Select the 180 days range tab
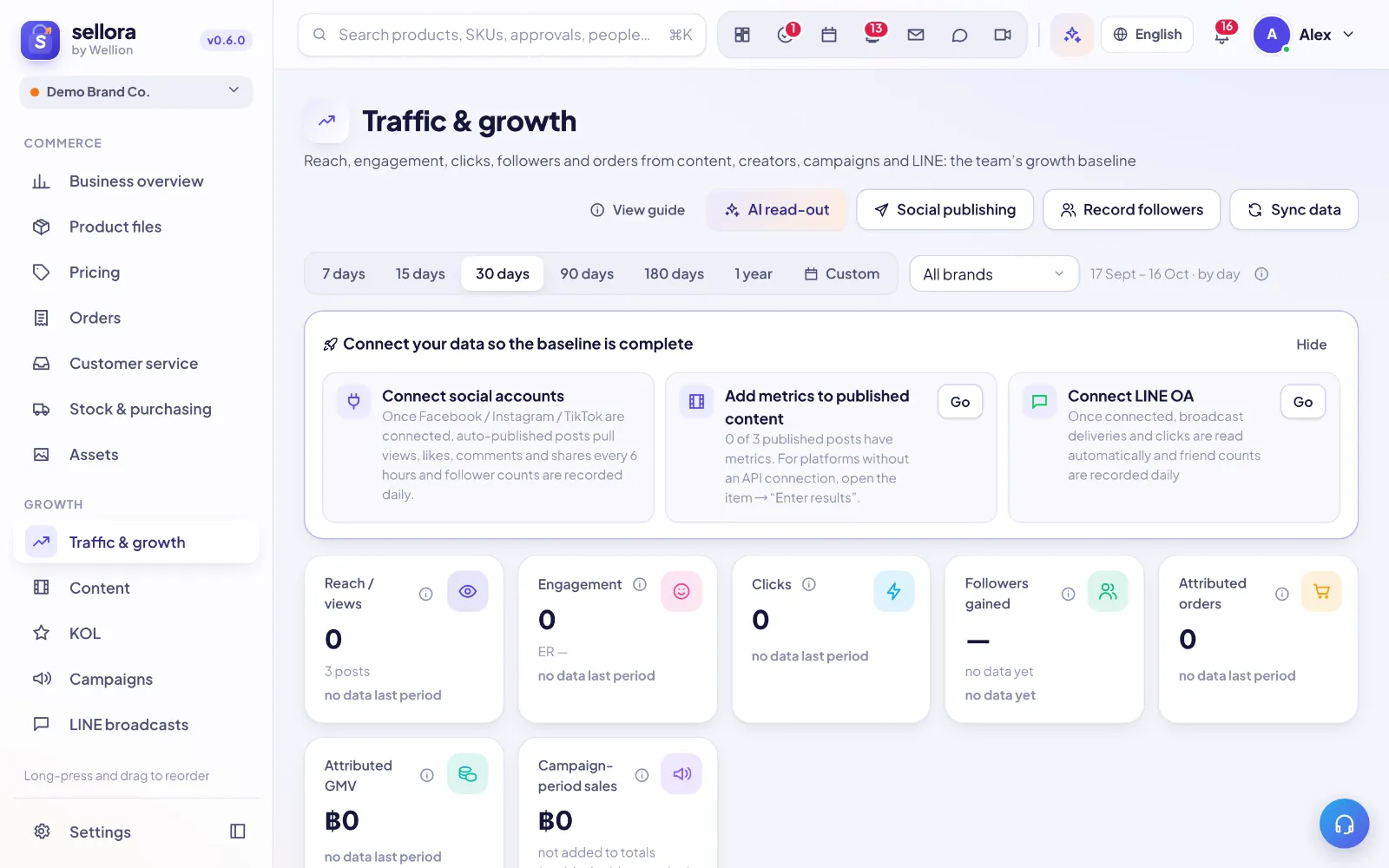The width and height of the screenshot is (1389, 868). click(674, 273)
